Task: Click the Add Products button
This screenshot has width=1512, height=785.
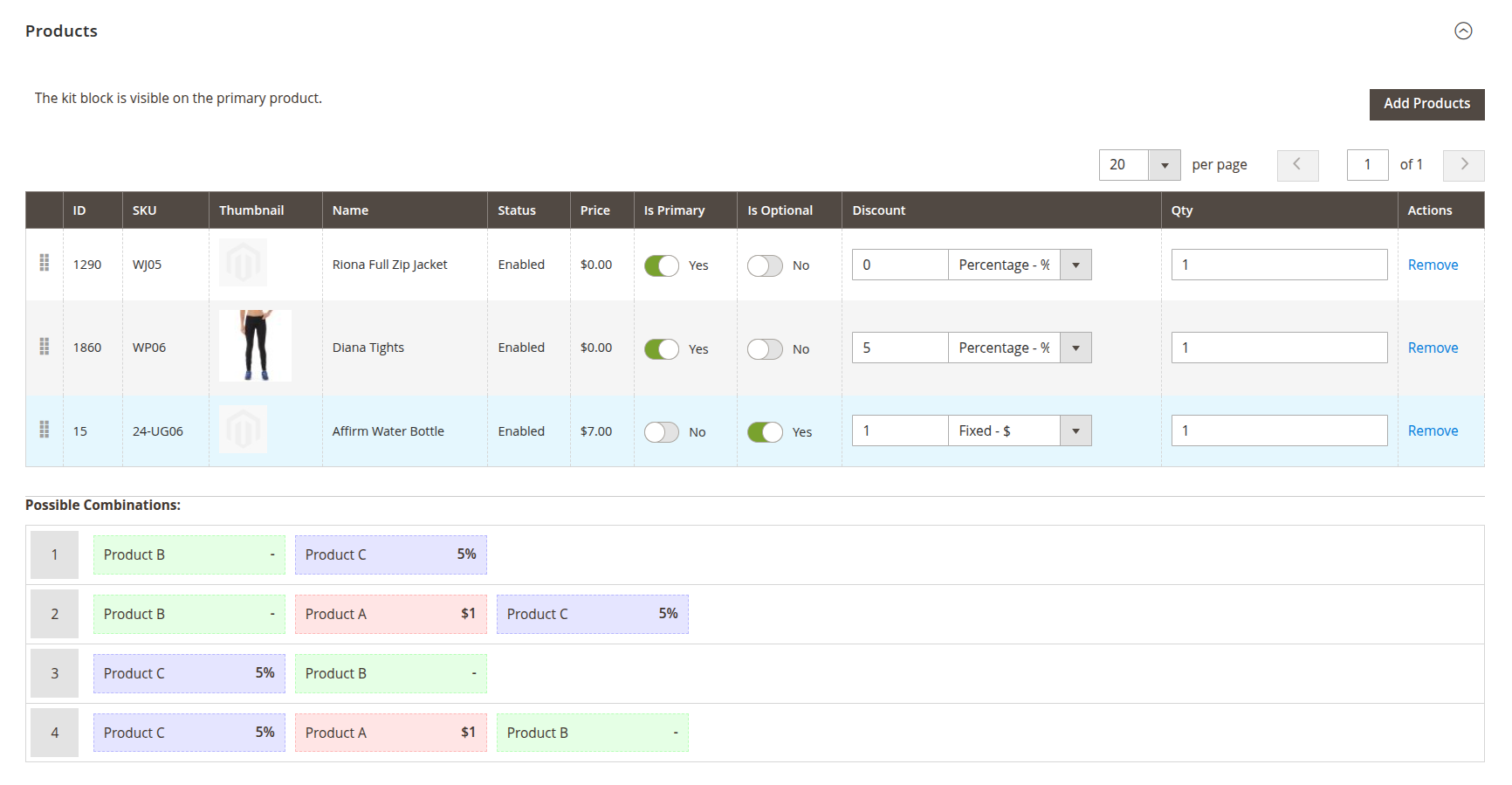Action: [x=1426, y=104]
